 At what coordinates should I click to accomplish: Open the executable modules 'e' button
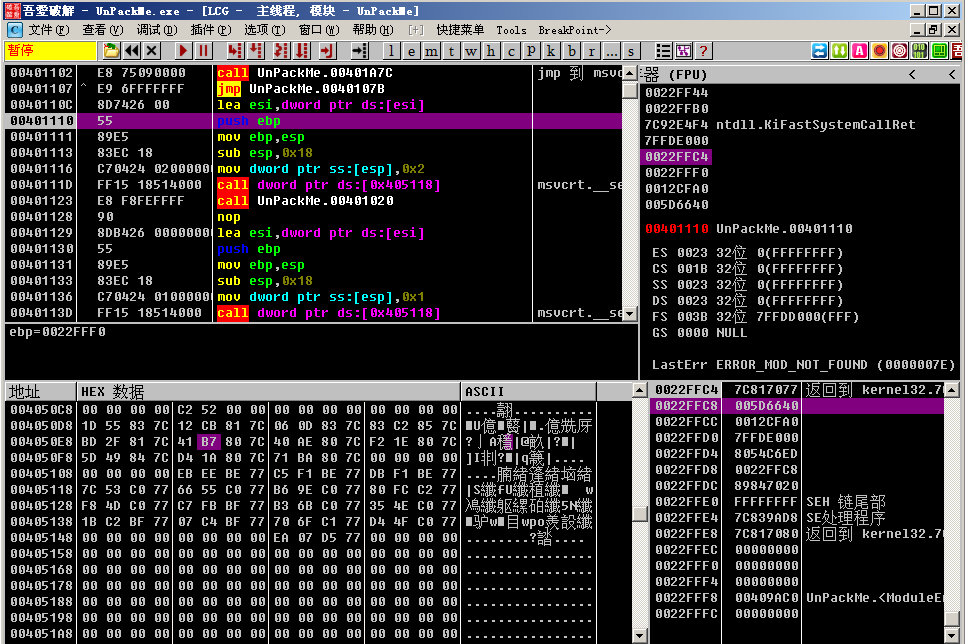[x=411, y=51]
